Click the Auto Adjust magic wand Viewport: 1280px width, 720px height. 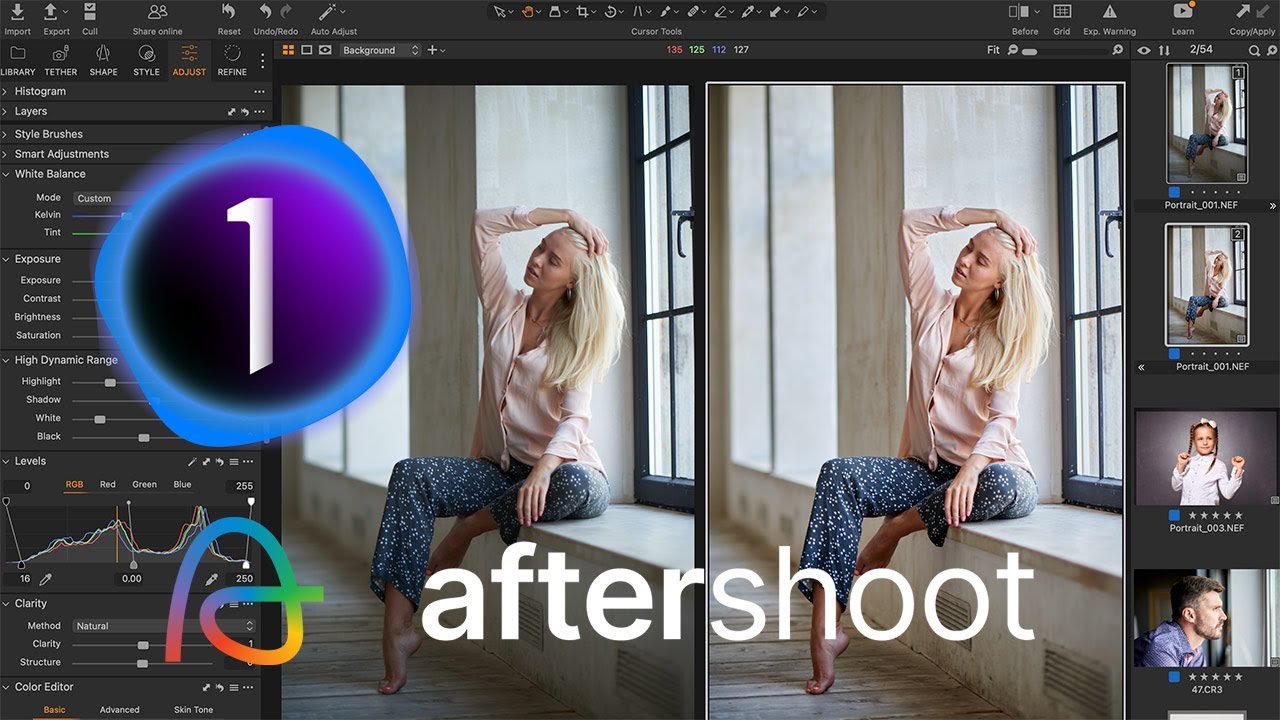[329, 12]
